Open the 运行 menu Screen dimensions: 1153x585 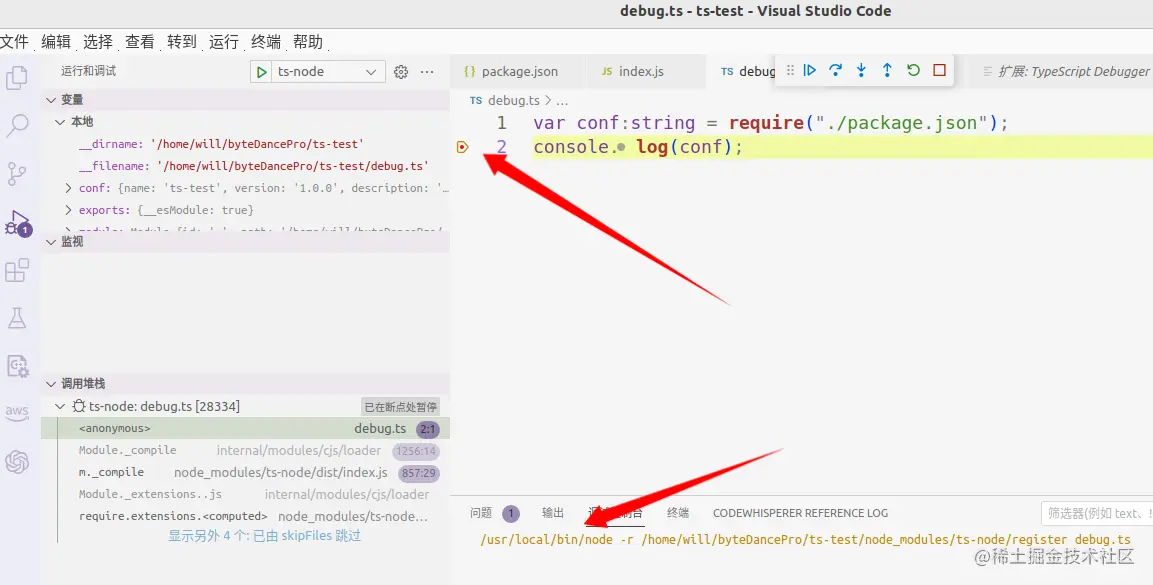click(224, 42)
